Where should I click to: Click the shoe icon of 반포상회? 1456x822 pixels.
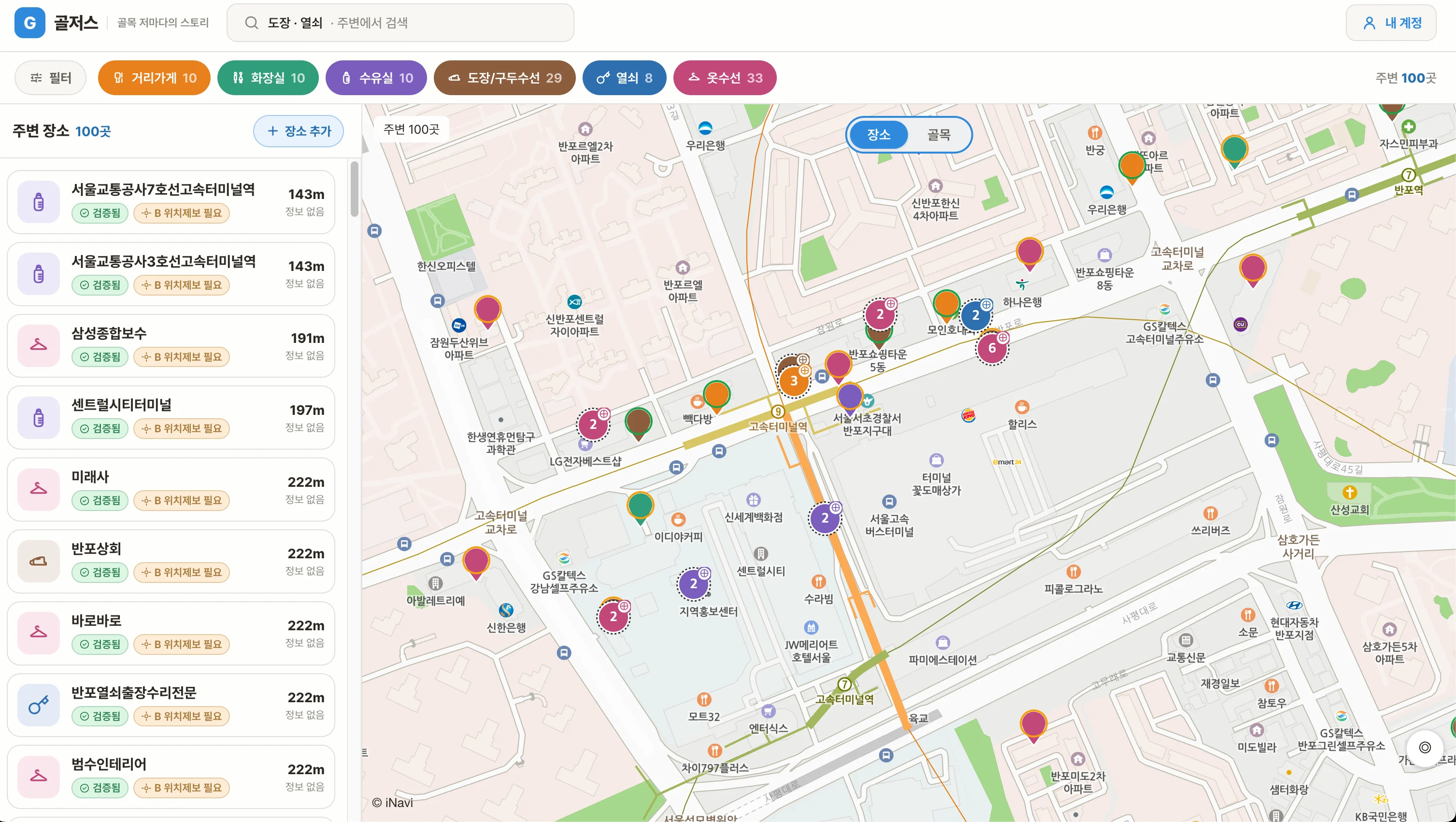39,561
